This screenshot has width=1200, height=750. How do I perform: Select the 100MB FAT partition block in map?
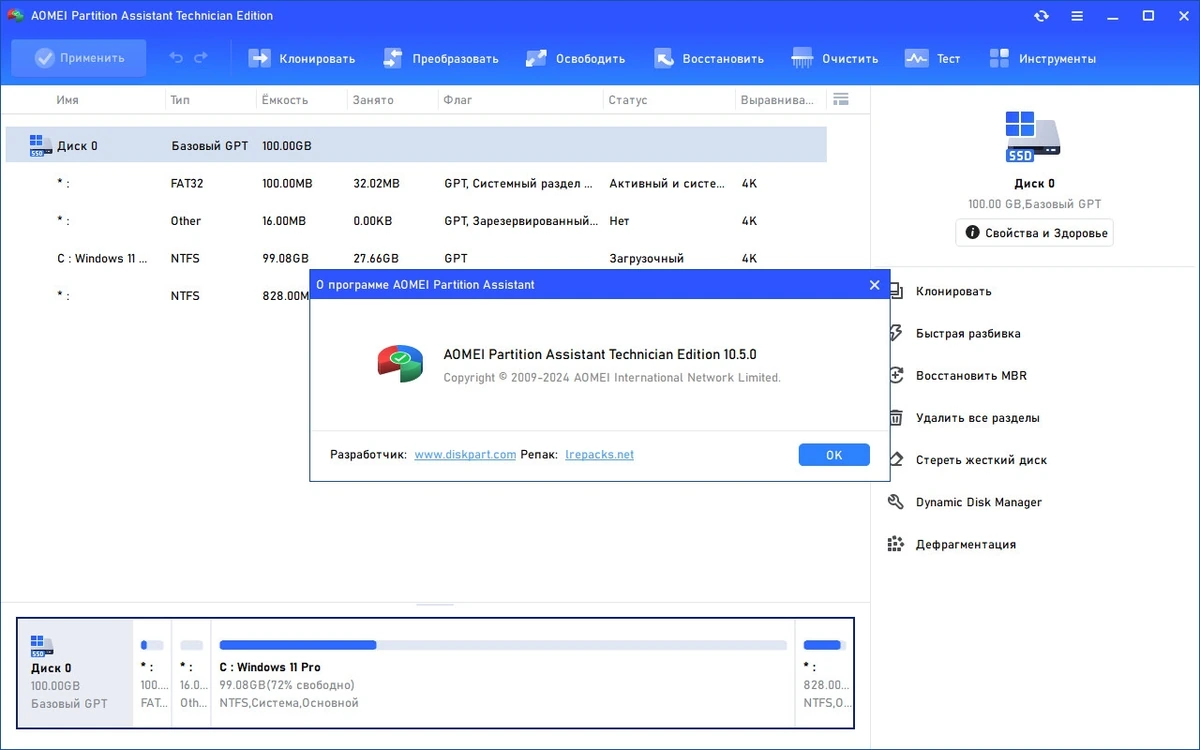point(152,673)
